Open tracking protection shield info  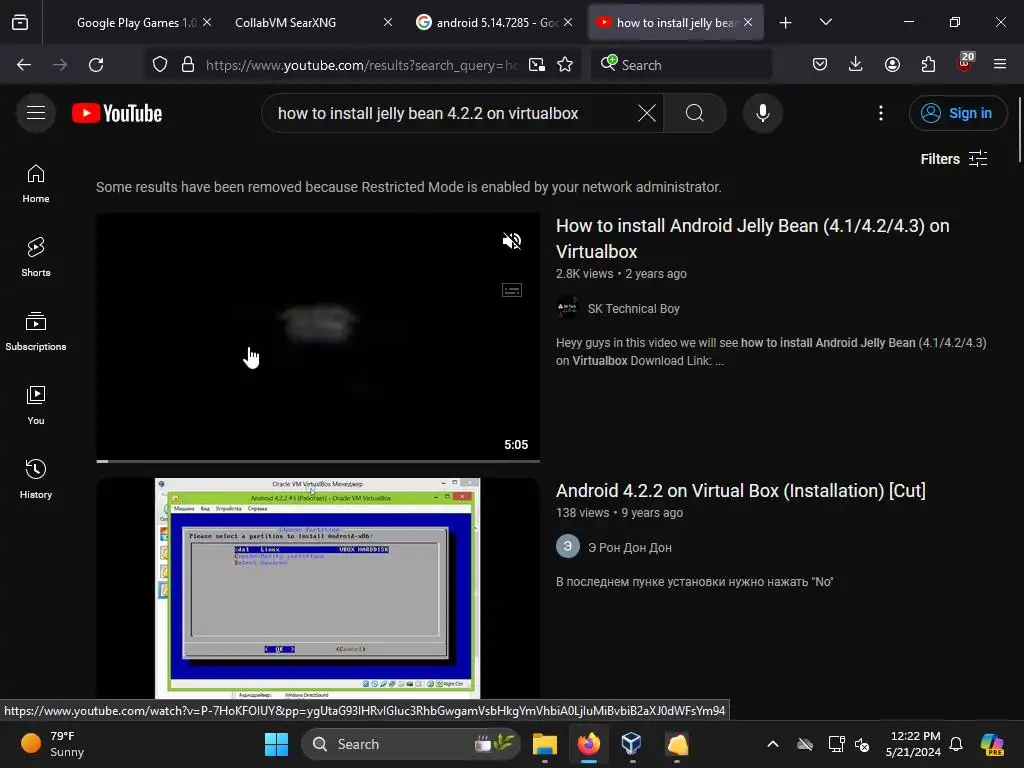160,65
